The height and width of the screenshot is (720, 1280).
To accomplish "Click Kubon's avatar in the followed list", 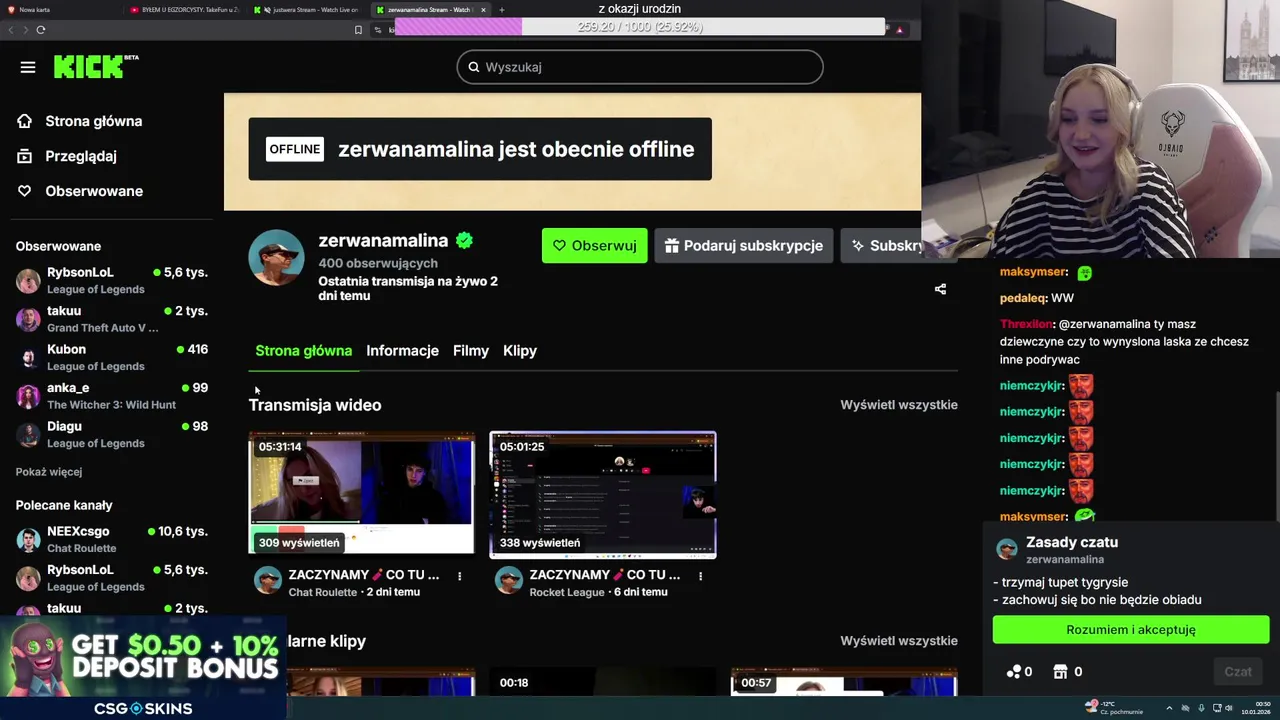I will [28, 357].
